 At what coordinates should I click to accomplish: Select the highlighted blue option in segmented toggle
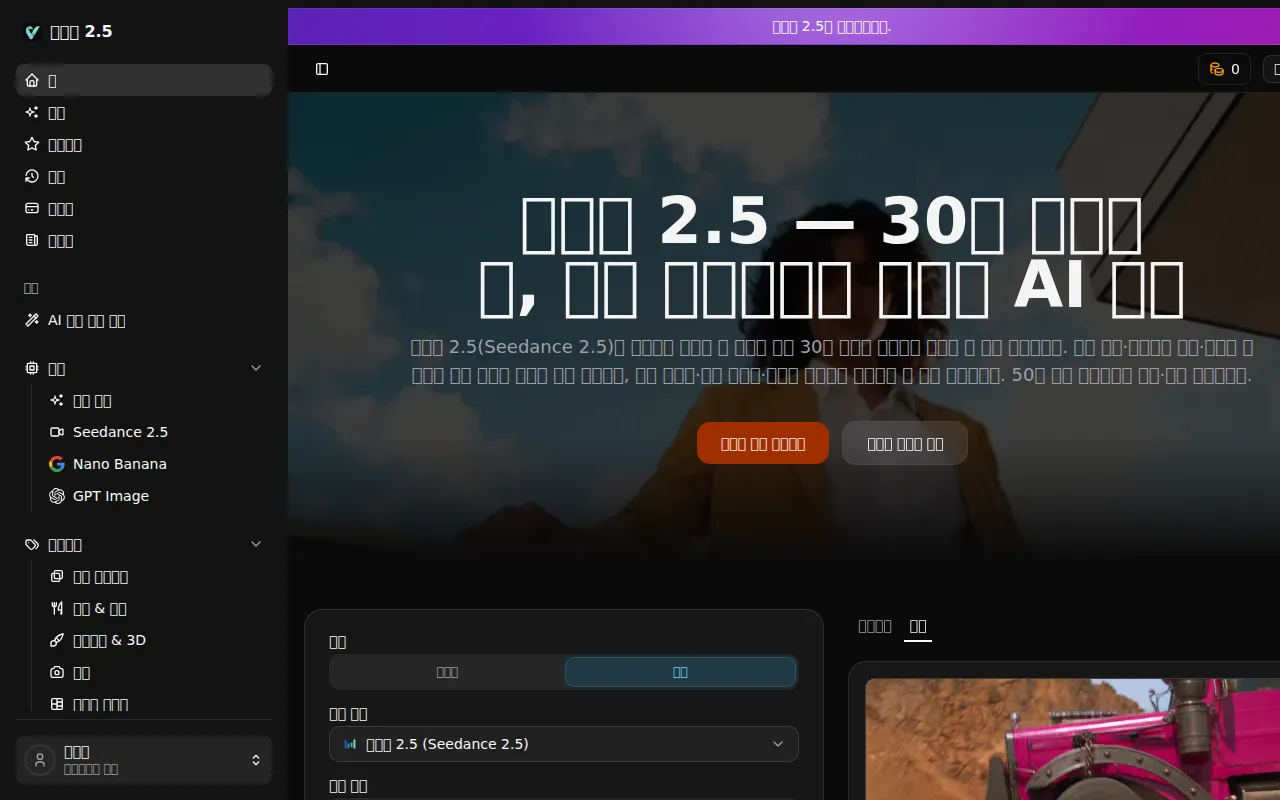pyautogui.click(x=680, y=672)
